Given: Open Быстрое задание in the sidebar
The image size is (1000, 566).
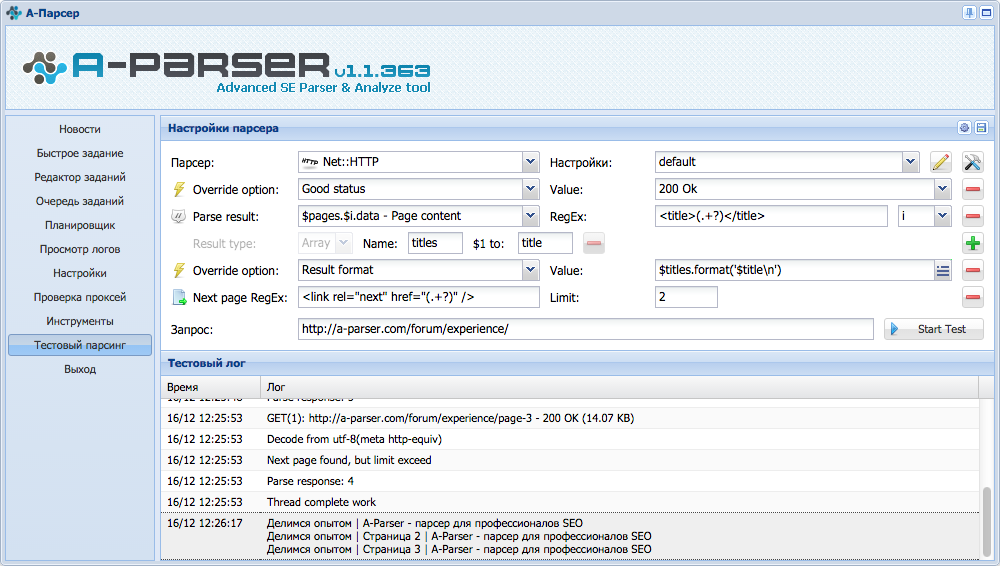Looking at the screenshot, I should coord(80,153).
